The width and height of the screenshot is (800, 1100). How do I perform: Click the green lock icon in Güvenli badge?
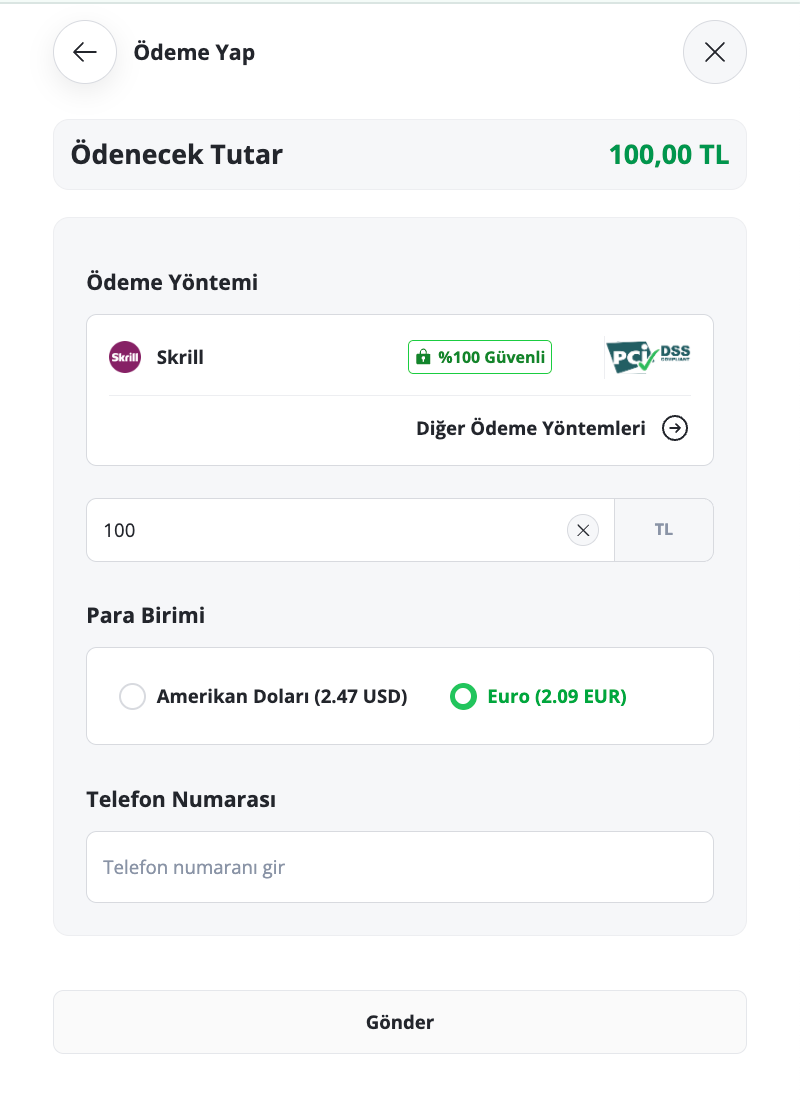click(x=423, y=357)
